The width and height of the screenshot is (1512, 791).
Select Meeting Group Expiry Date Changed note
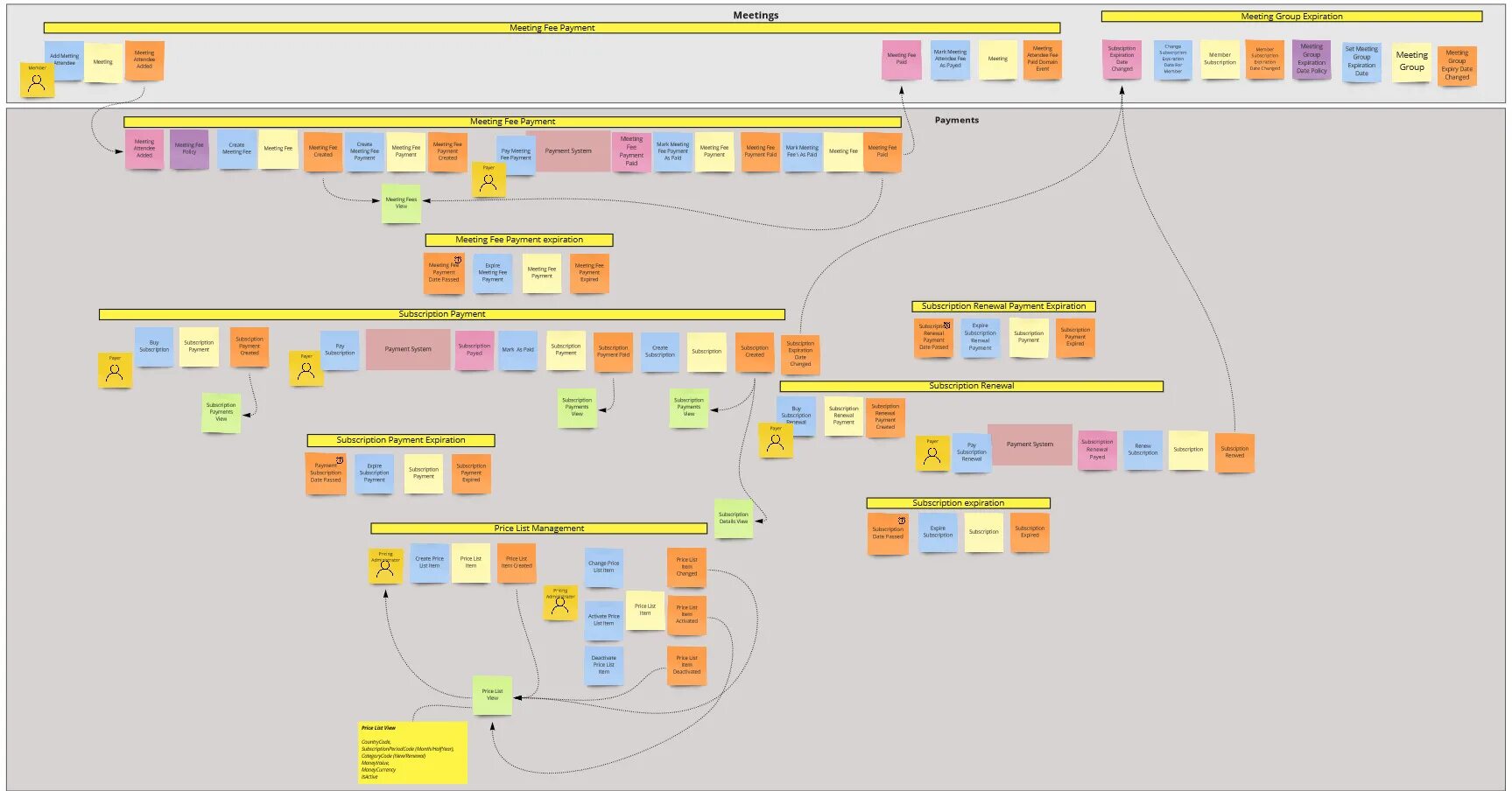pyautogui.click(x=1457, y=66)
